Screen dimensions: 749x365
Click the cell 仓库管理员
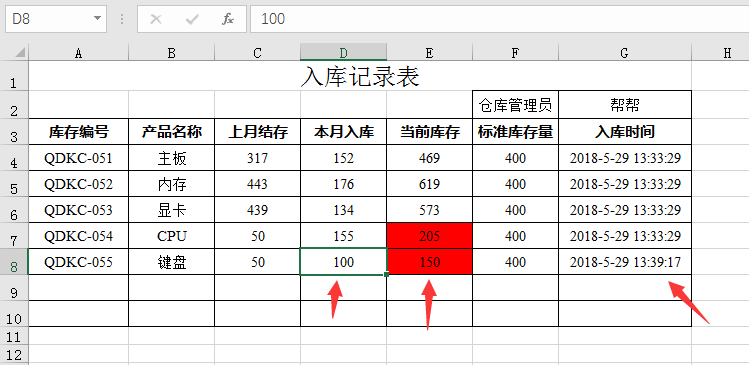pos(515,105)
